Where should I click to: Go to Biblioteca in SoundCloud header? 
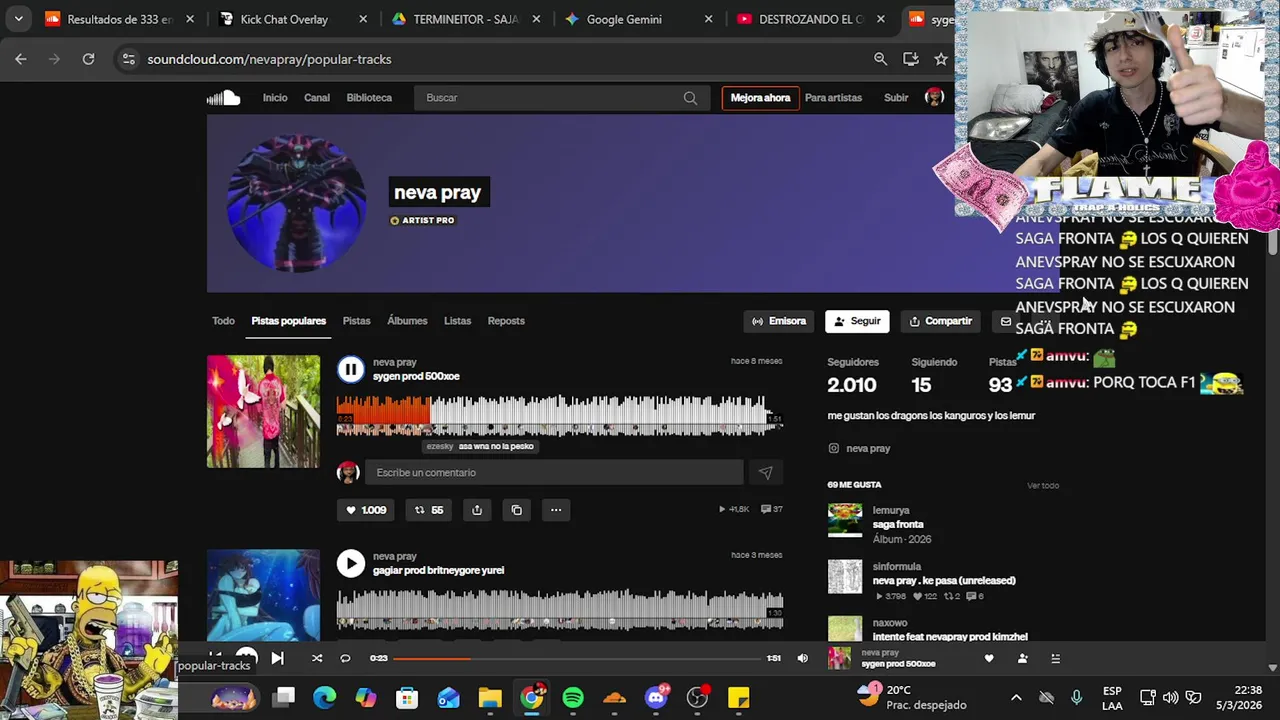click(x=369, y=98)
